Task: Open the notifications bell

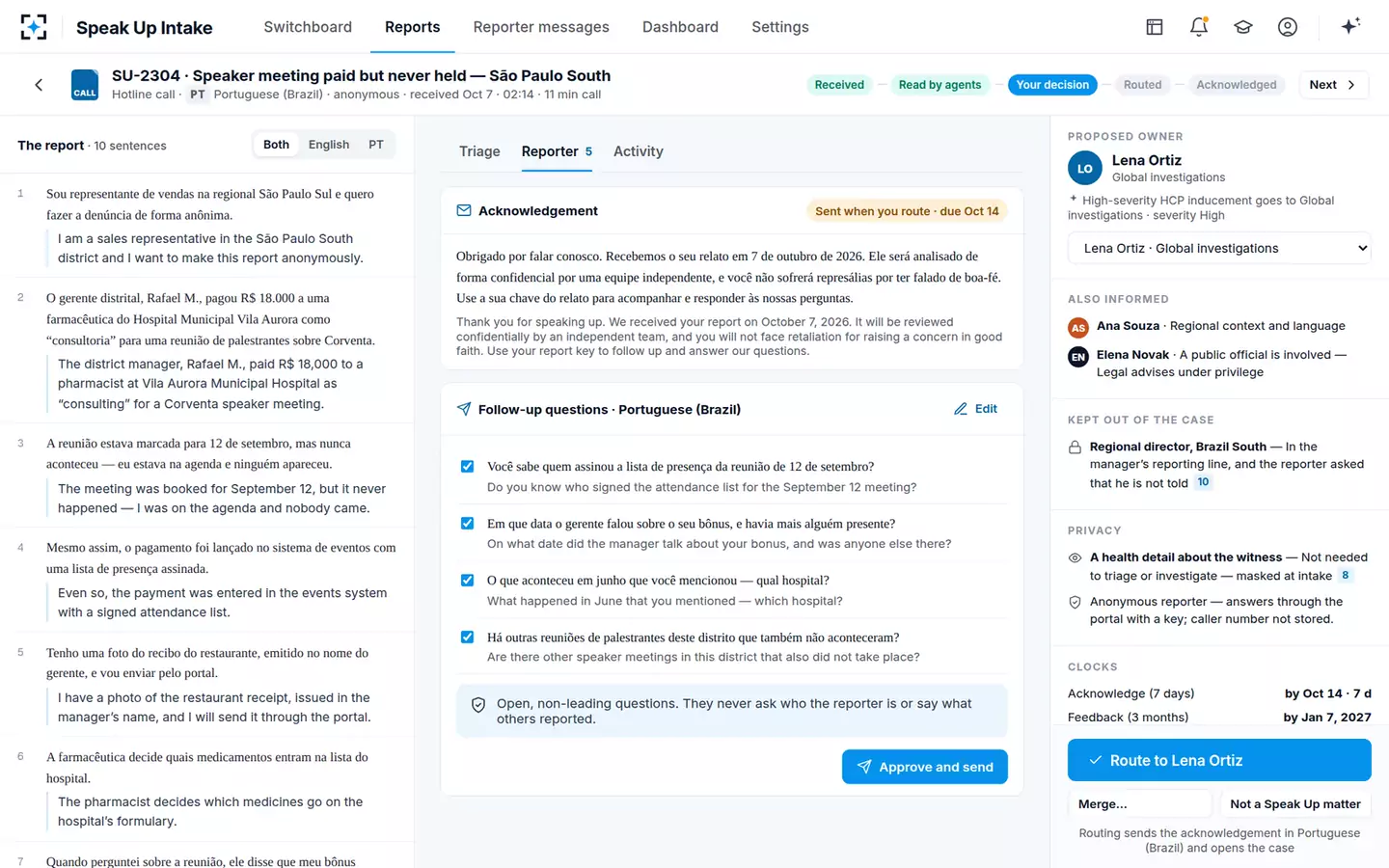Action: pos(1199,27)
